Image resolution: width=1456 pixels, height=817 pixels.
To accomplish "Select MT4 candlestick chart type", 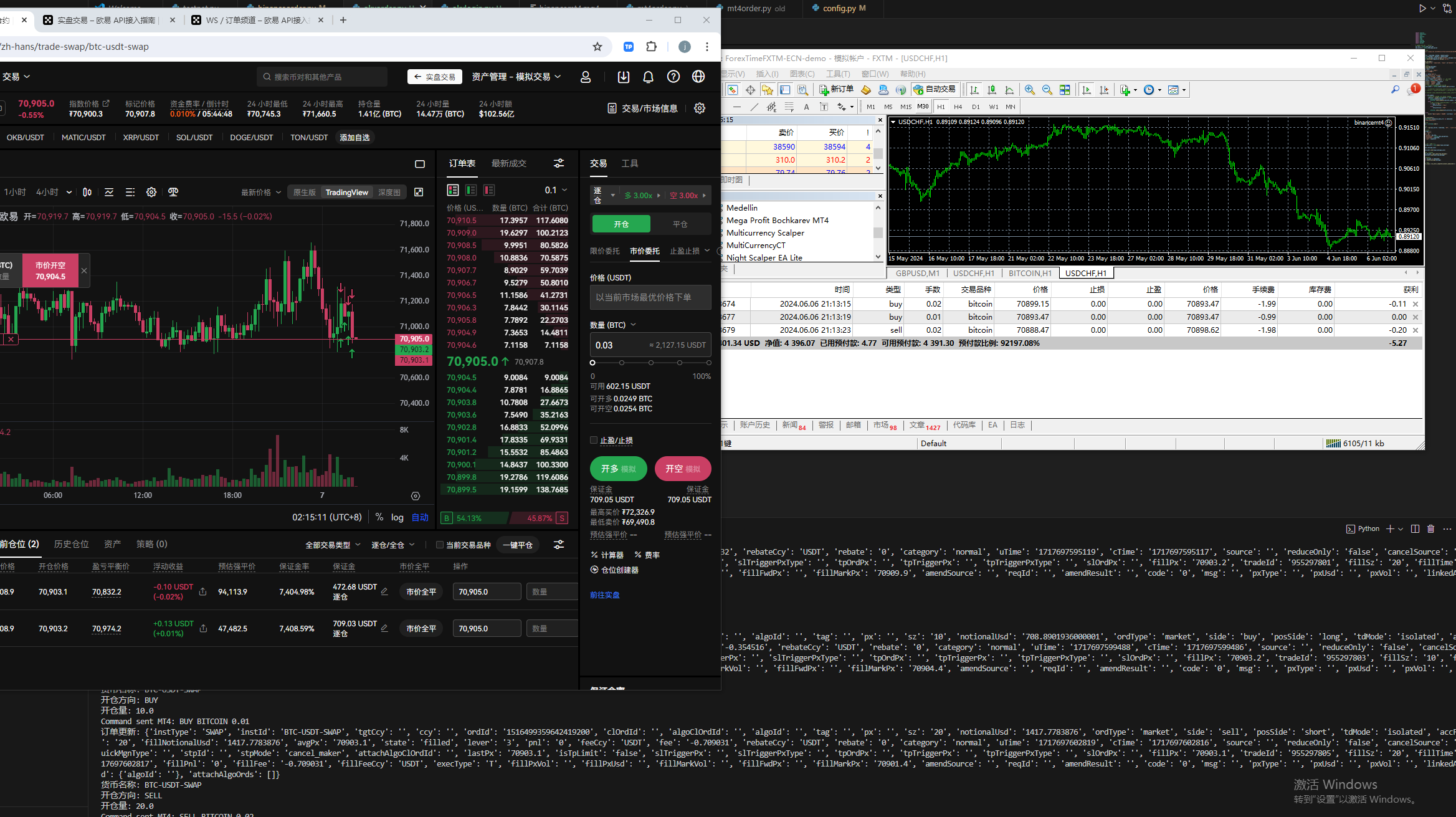I will point(992,90).
